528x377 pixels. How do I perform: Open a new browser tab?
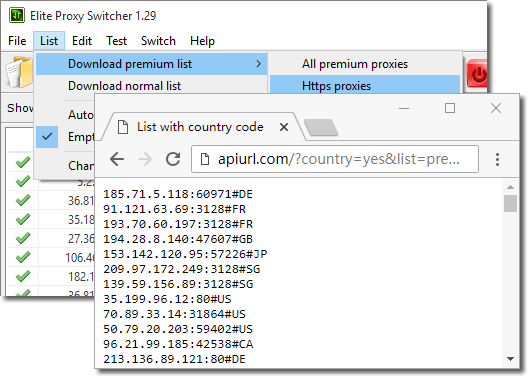coord(321,128)
